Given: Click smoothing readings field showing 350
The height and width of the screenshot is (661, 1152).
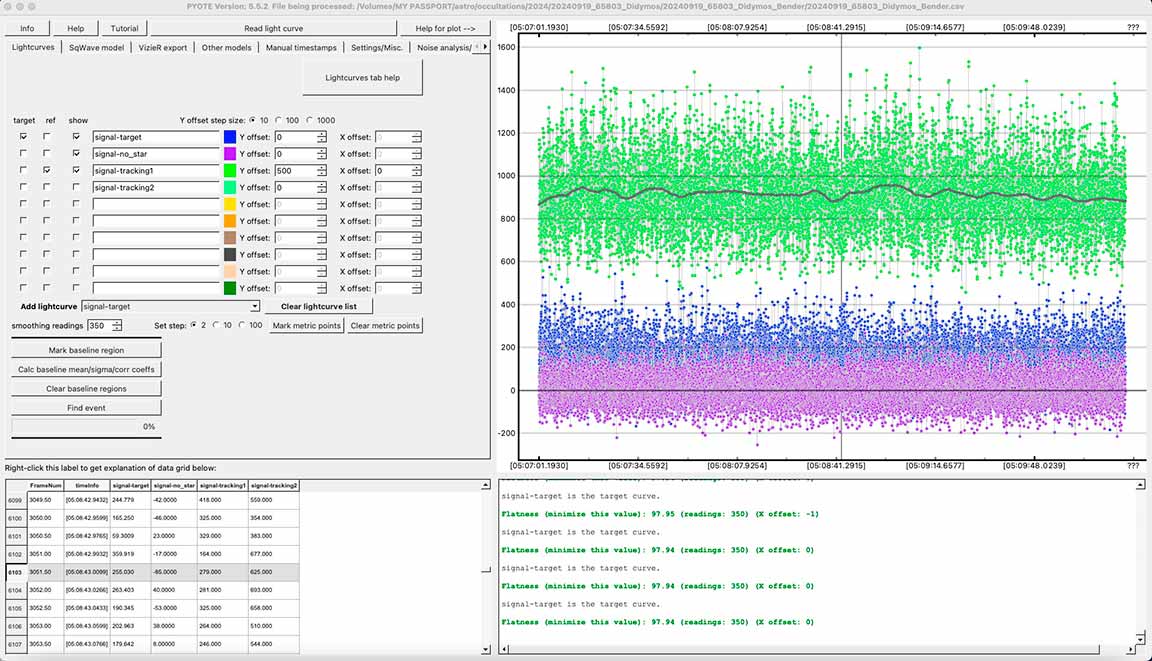Looking at the screenshot, I should (99, 325).
